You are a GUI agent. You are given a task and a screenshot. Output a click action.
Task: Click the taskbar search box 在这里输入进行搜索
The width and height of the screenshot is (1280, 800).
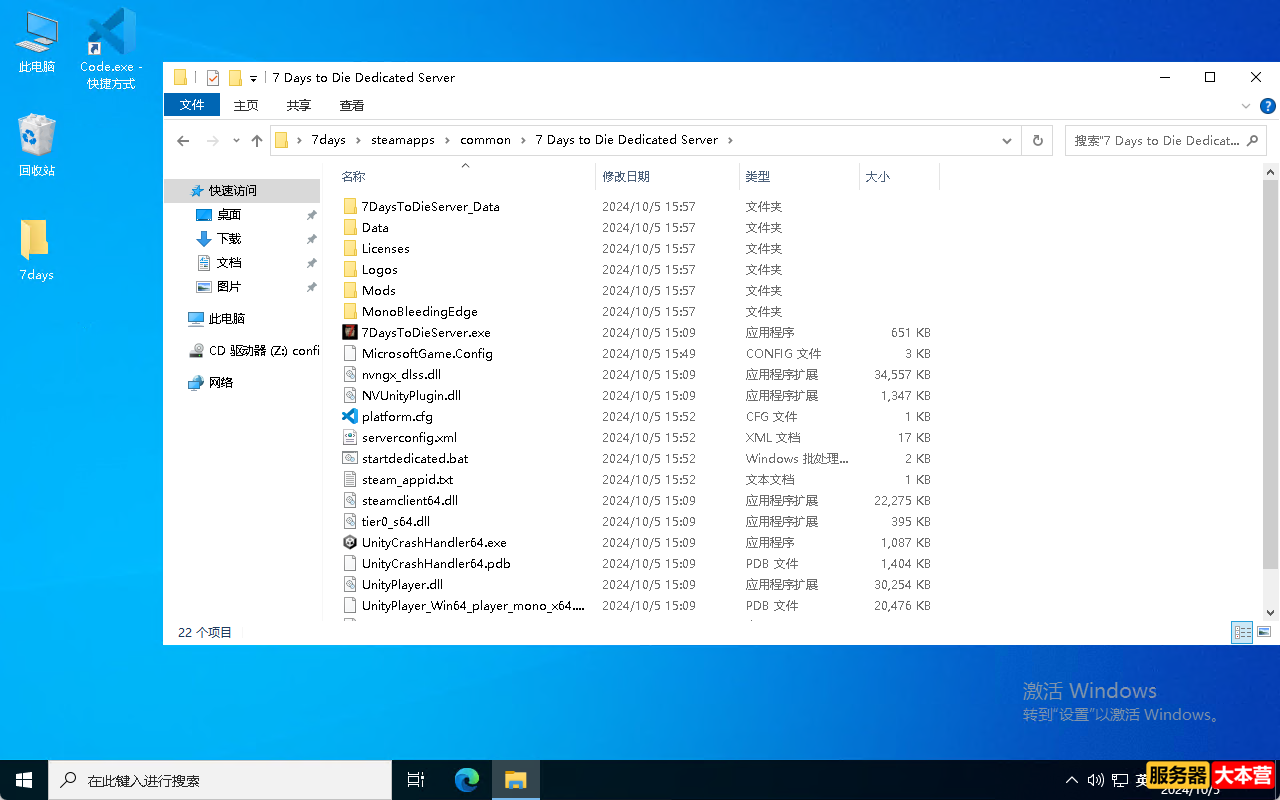[220, 780]
